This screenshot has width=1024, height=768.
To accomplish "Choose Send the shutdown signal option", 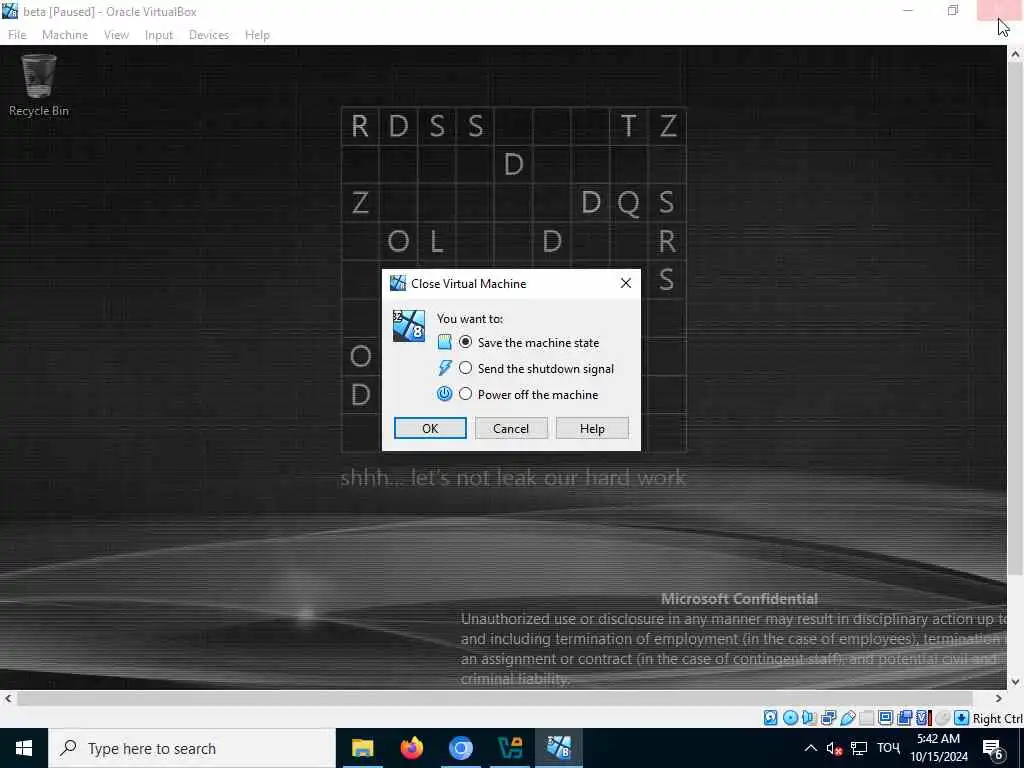I will click(x=465, y=368).
